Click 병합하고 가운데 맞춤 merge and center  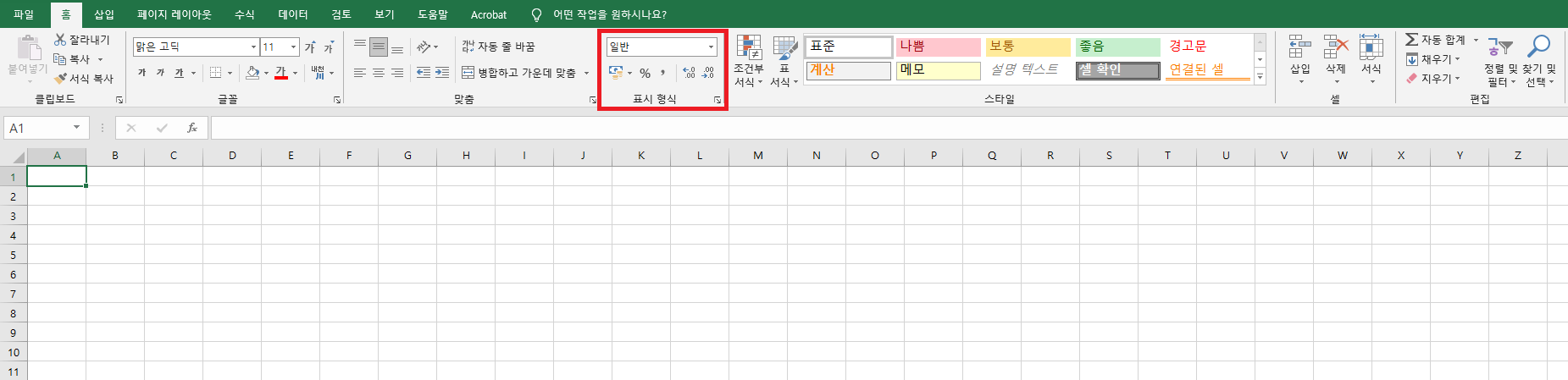(x=518, y=73)
